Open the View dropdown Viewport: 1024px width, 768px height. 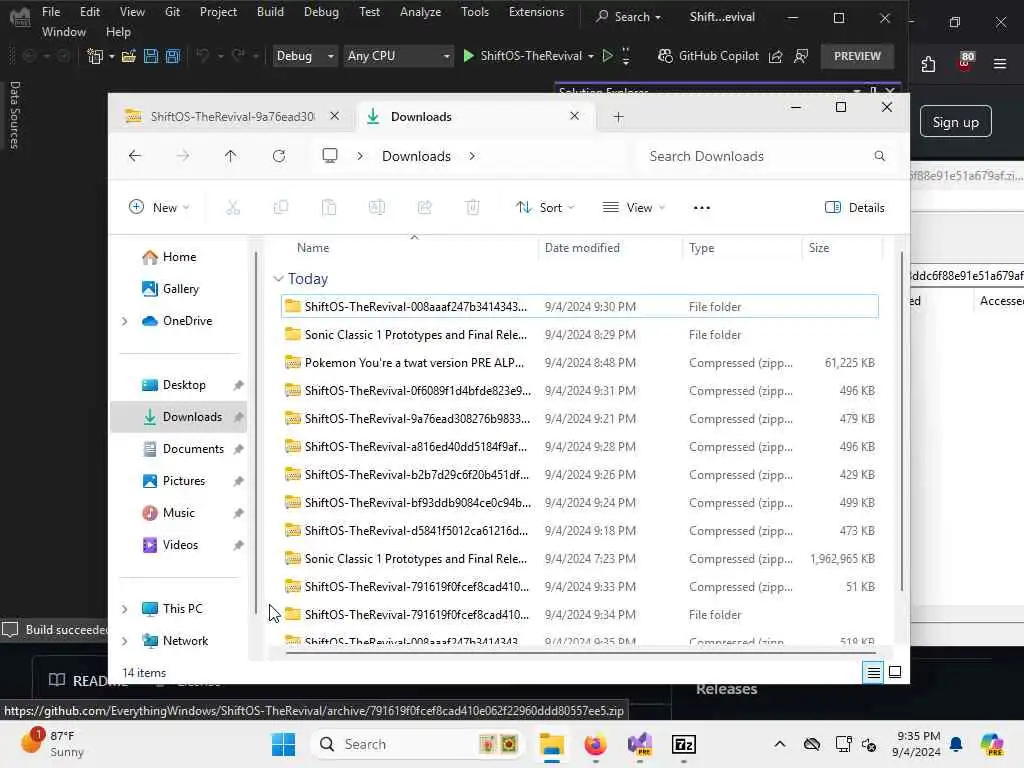(633, 208)
